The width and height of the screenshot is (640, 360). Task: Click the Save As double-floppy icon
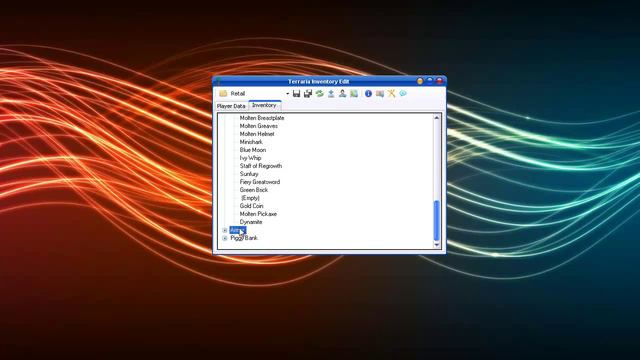(x=308, y=93)
